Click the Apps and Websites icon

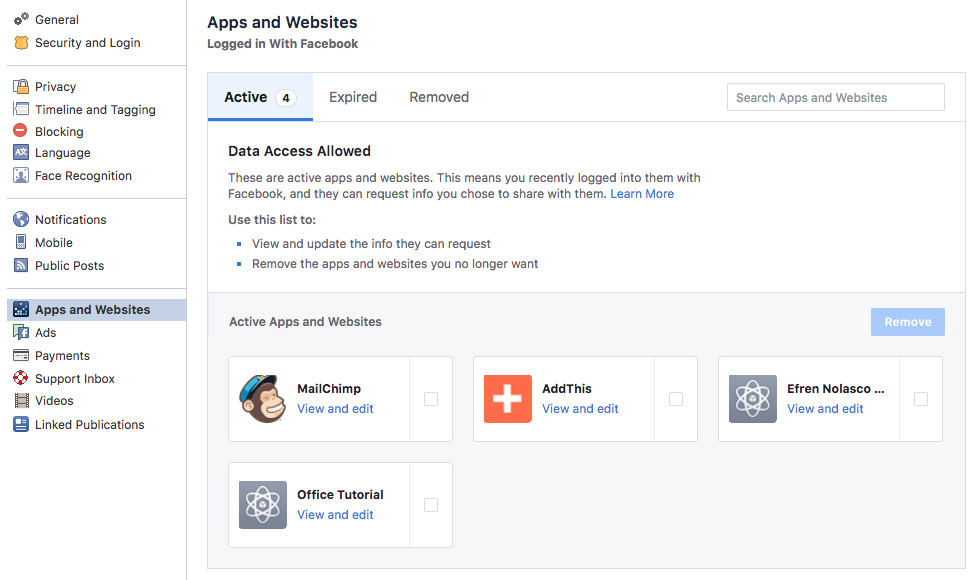[x=21, y=309]
